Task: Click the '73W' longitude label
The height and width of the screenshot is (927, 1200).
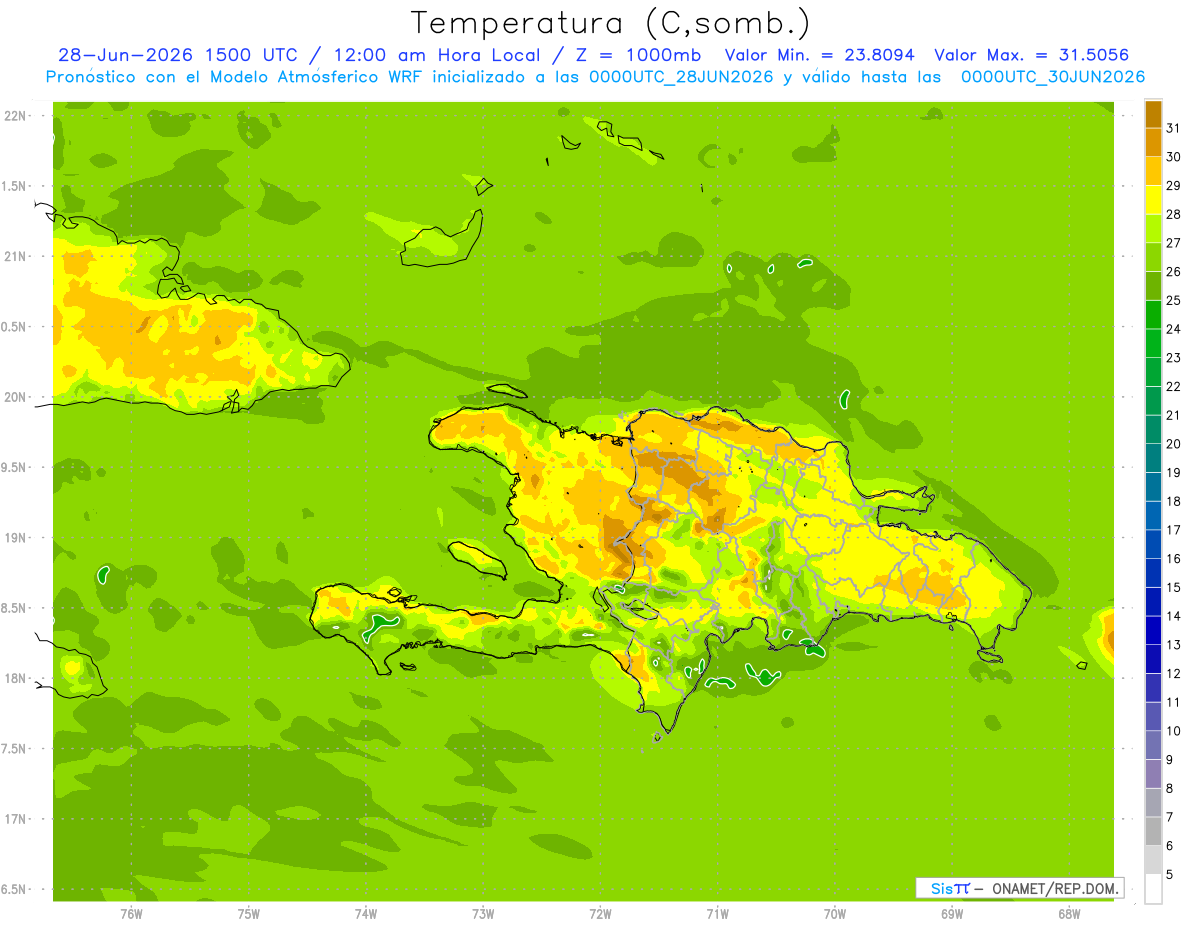Action: coord(483,914)
